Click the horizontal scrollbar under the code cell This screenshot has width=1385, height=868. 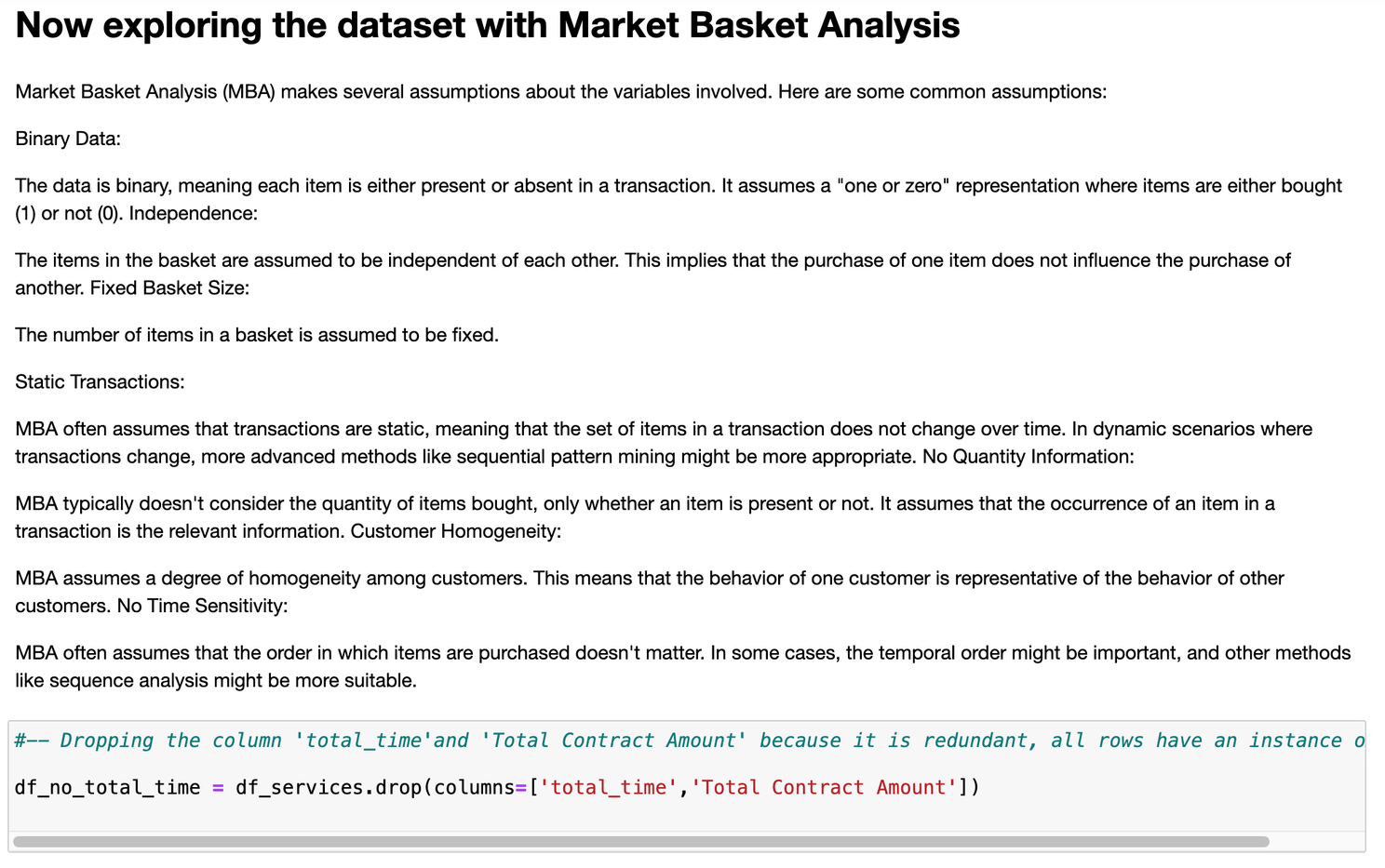click(640, 841)
